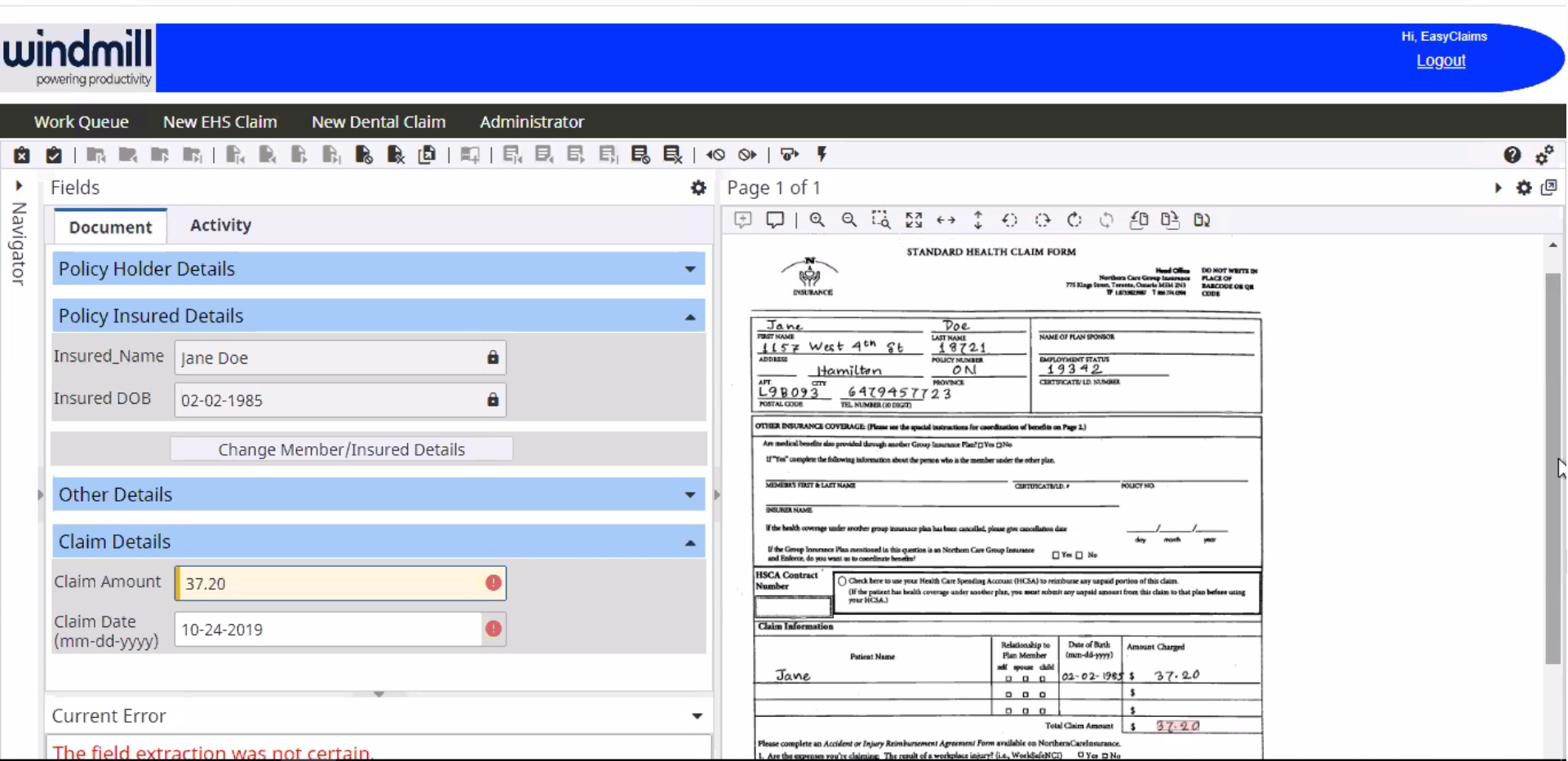Click the zoom in magnifier icon
The width and height of the screenshot is (1568, 761).
coord(817,220)
